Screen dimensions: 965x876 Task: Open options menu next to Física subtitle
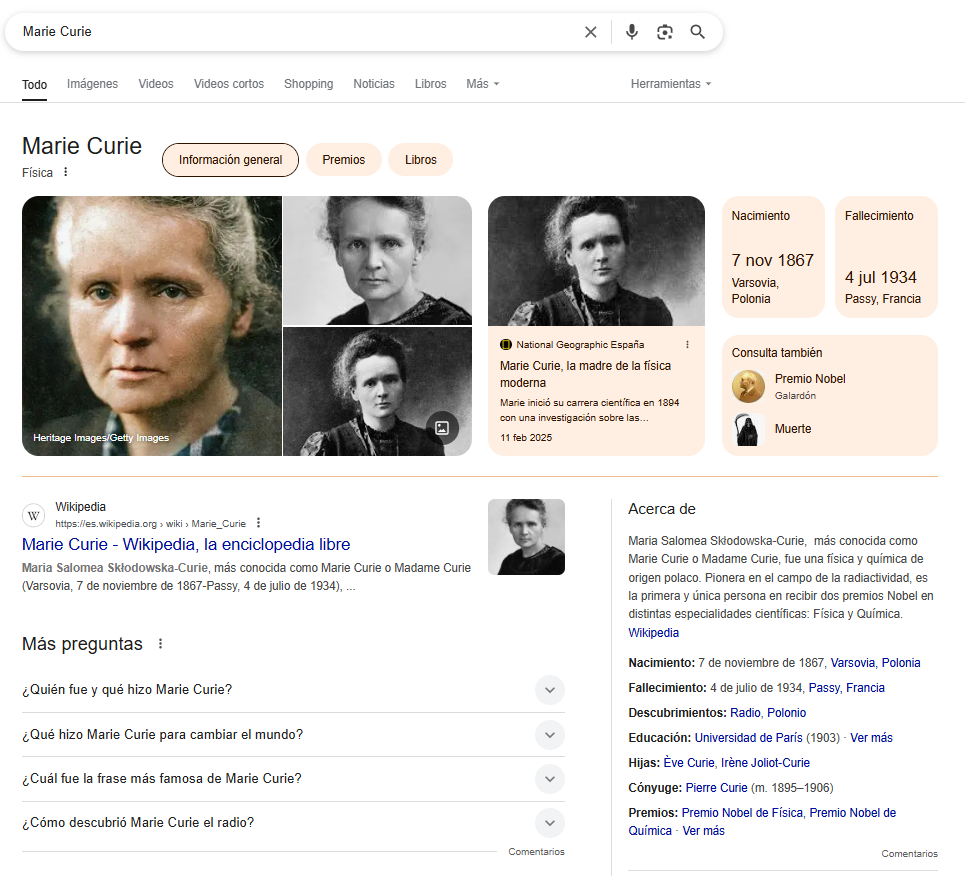[66, 172]
